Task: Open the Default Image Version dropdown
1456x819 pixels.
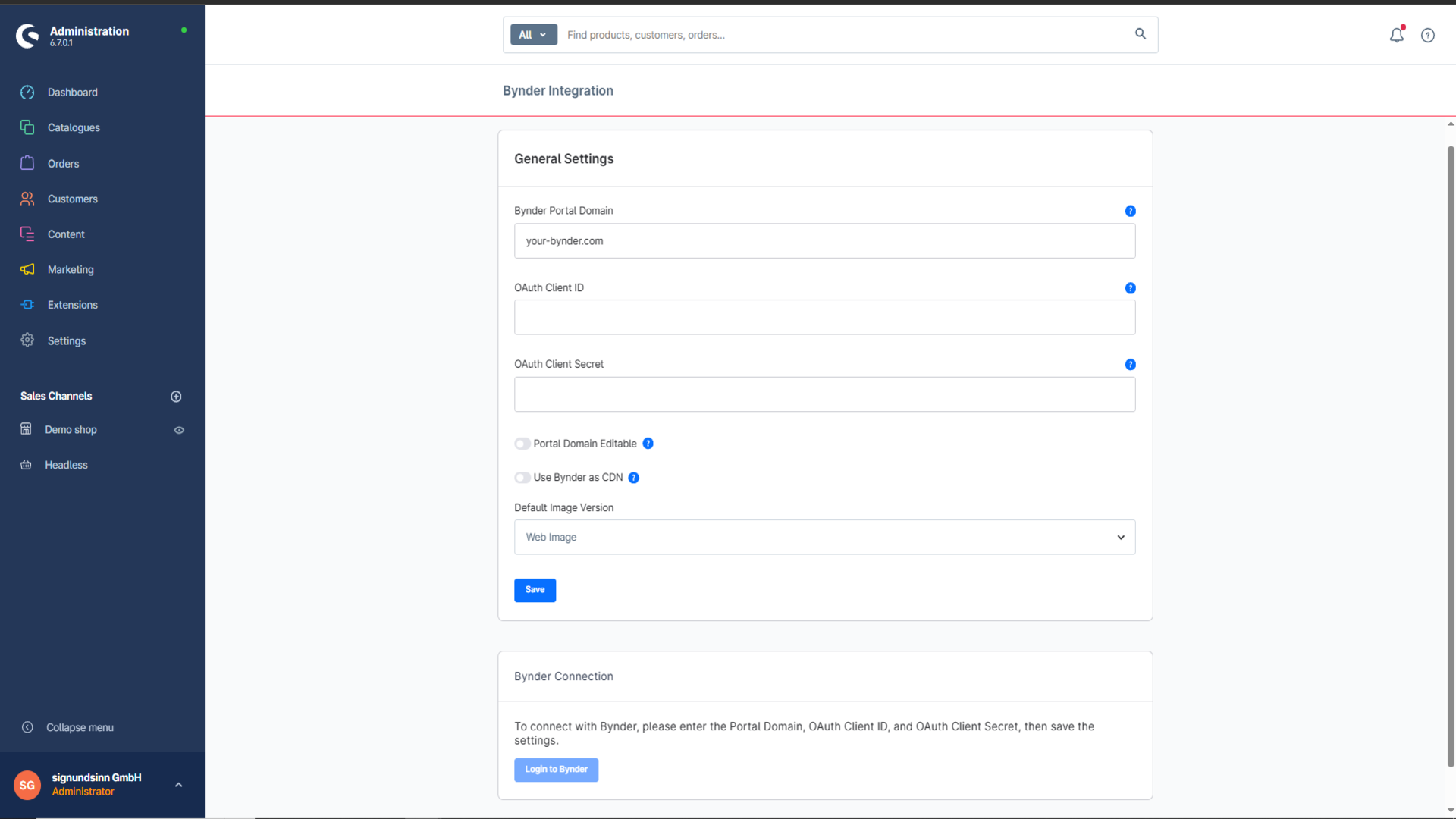Action: 824,537
